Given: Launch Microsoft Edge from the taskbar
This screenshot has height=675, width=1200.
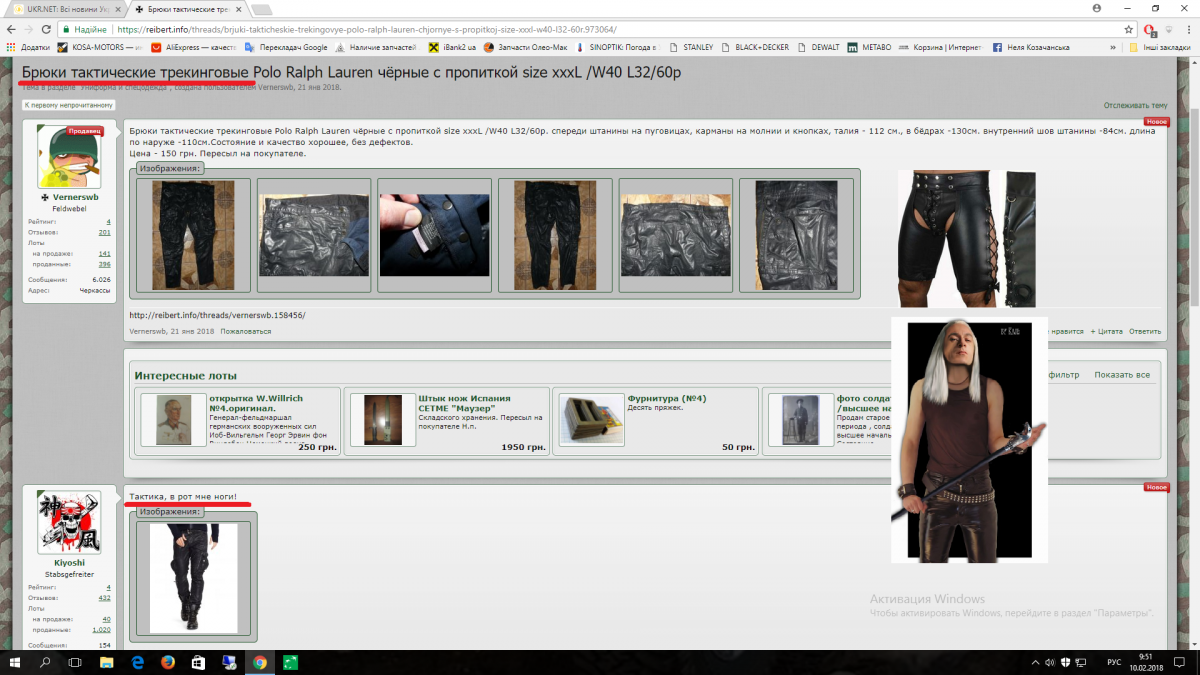Looking at the screenshot, I should 137,662.
